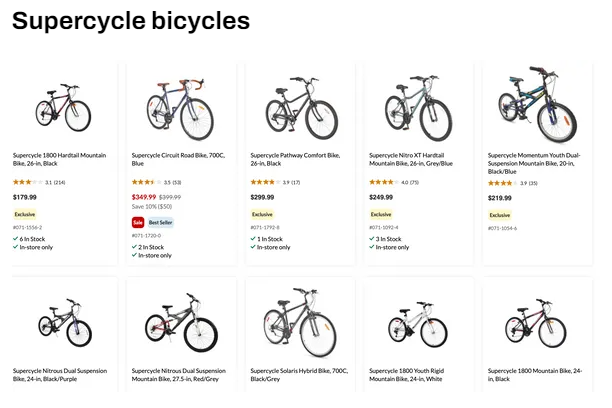Screen dimensions: 612x408
Task: Open Supercycle Circuit Road Bike 700C link
Action: (178, 159)
